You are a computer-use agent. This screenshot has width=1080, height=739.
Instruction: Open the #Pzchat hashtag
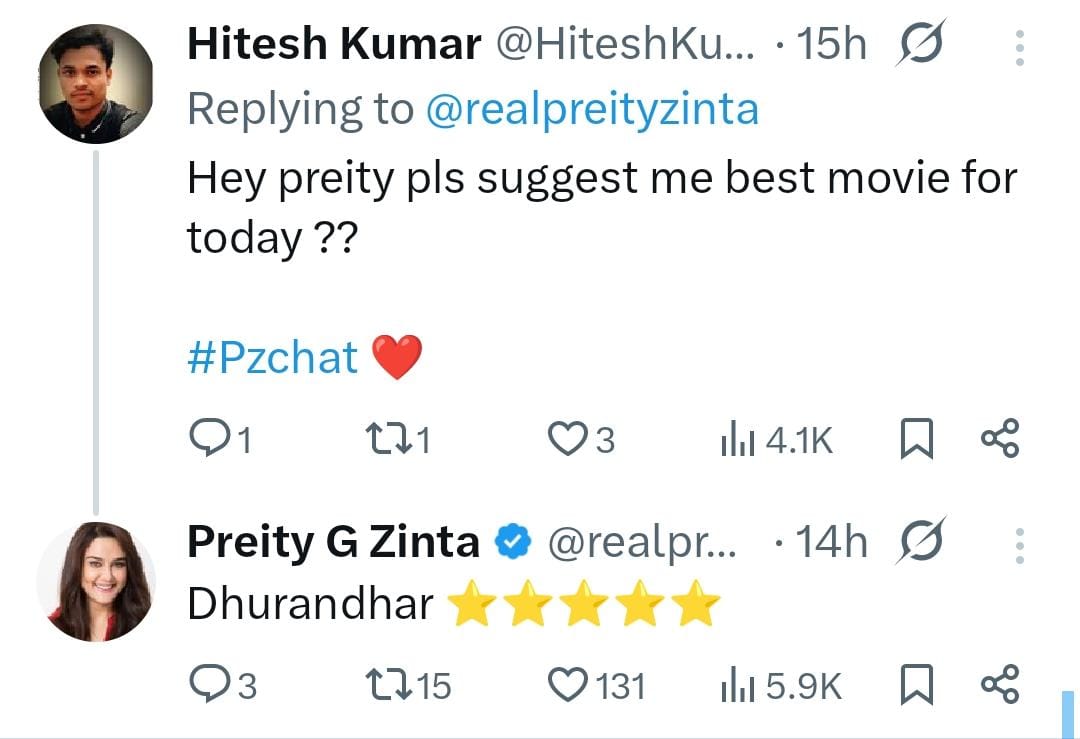[x=272, y=357]
